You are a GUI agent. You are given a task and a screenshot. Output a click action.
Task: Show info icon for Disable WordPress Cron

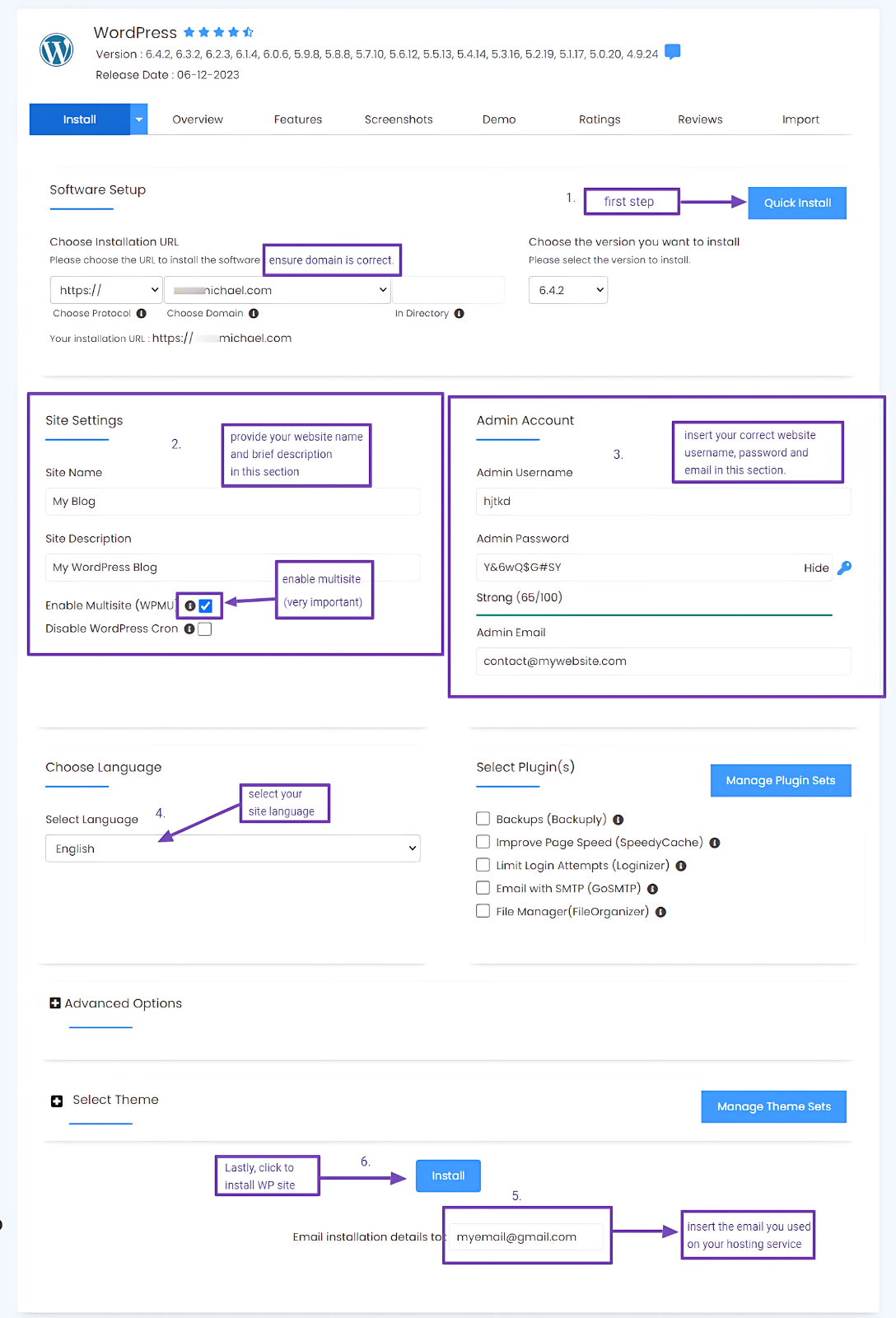(189, 629)
